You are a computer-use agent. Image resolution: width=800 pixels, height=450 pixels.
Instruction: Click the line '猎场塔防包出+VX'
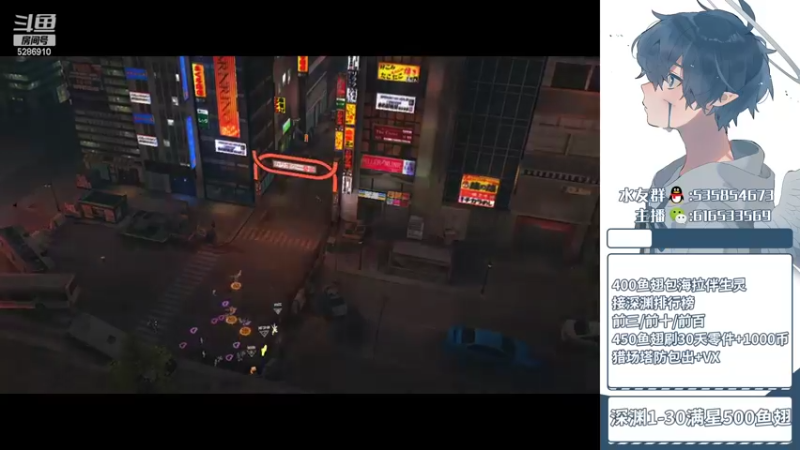(666, 357)
